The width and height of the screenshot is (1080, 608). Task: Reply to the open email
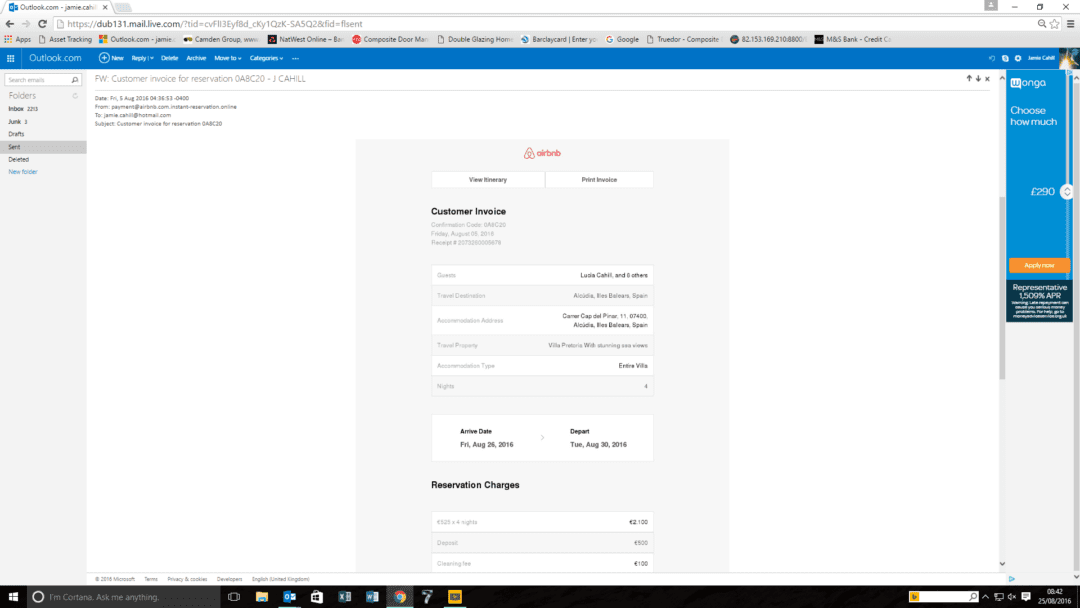click(138, 59)
